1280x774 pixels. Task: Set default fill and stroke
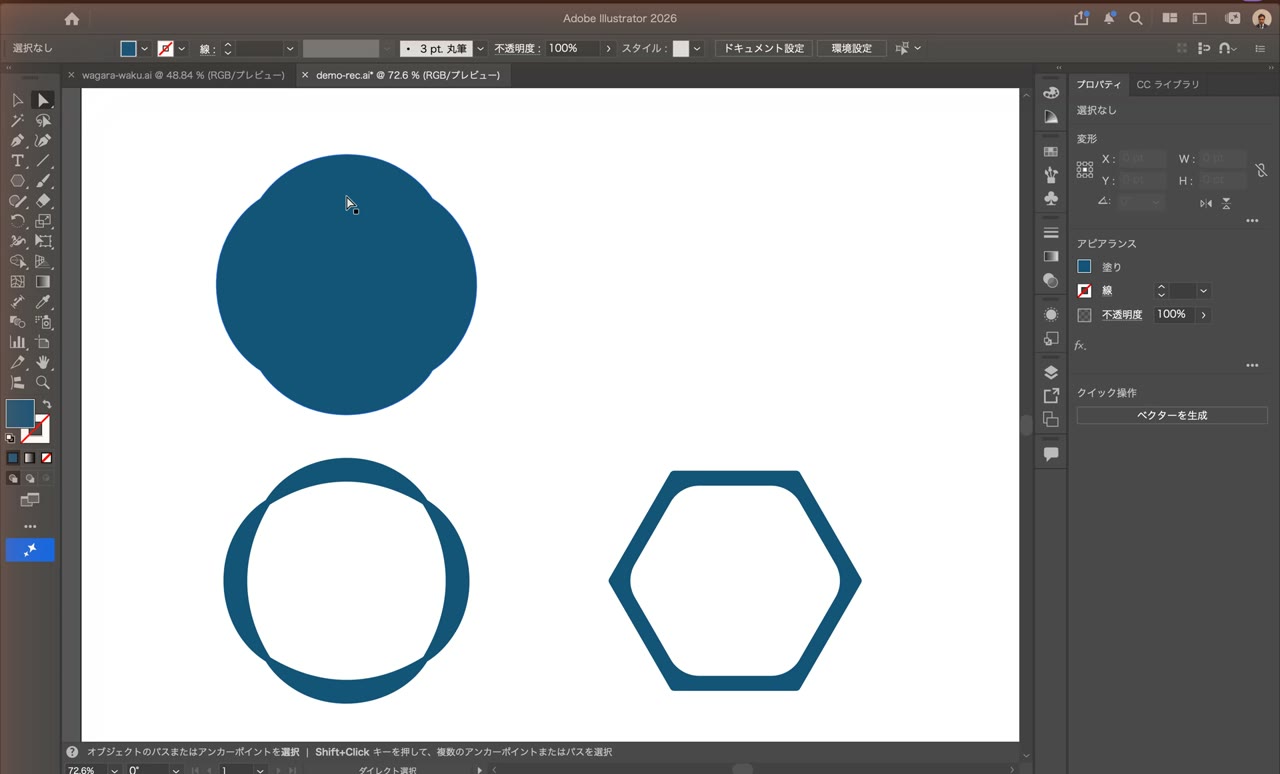pyautogui.click(x=10, y=438)
